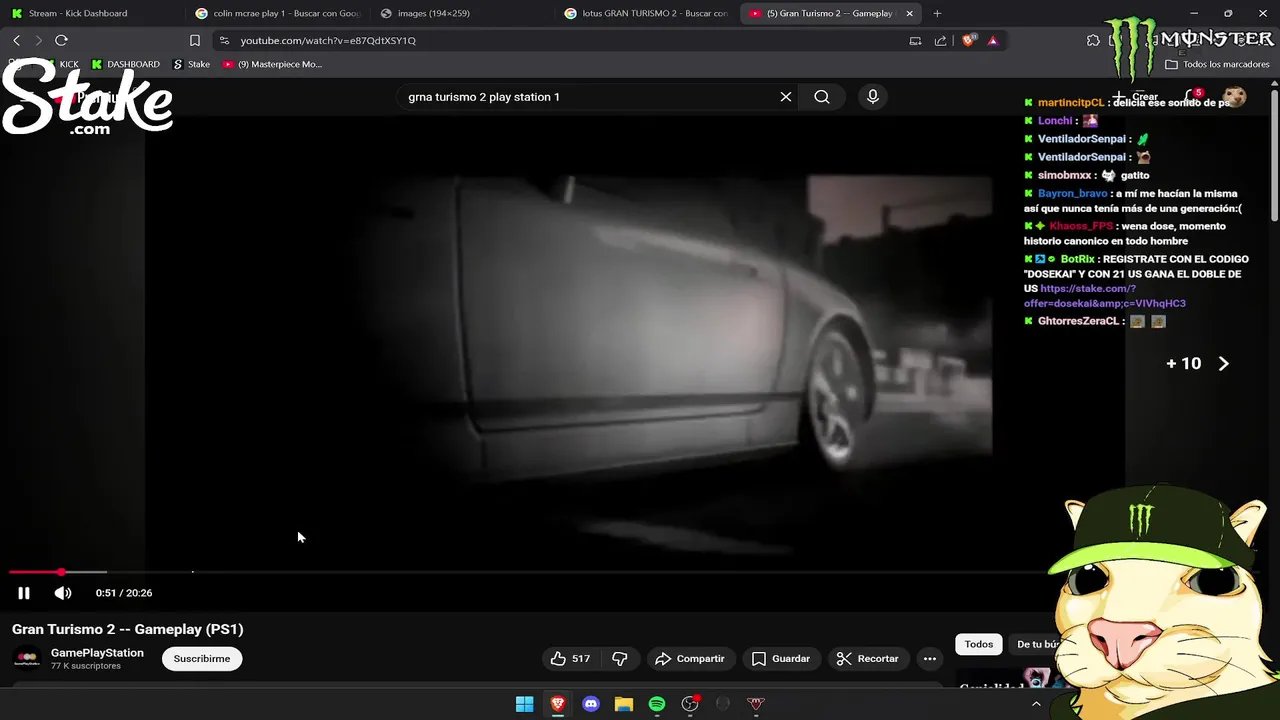This screenshot has height=720, width=1280.
Task: Open the Stake bookmark
Action: pos(191,64)
